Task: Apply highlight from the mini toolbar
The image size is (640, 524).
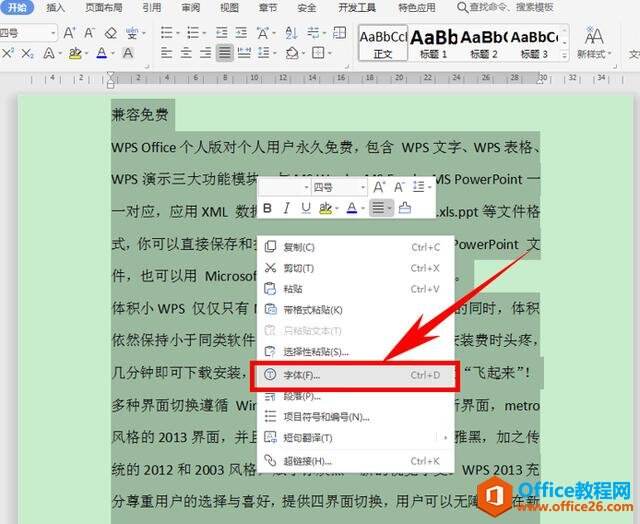Action: [325, 209]
